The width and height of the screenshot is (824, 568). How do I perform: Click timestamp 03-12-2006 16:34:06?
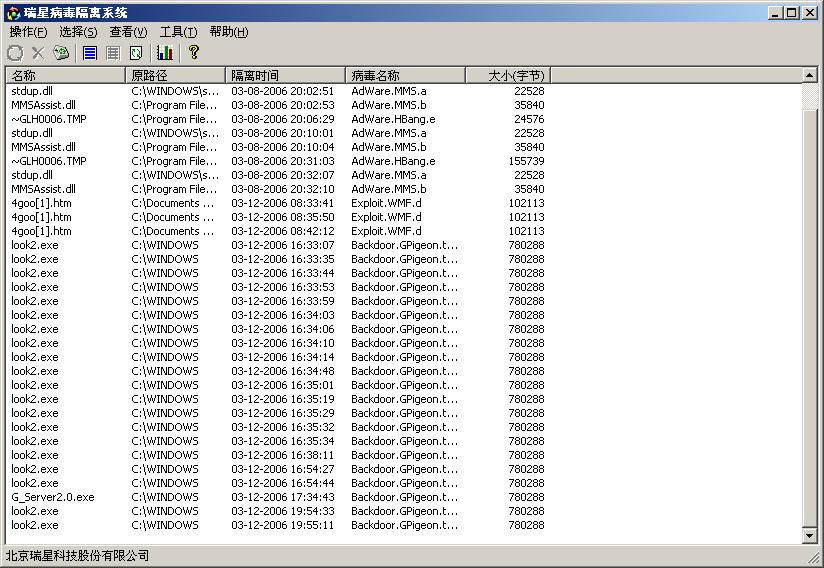[283, 329]
